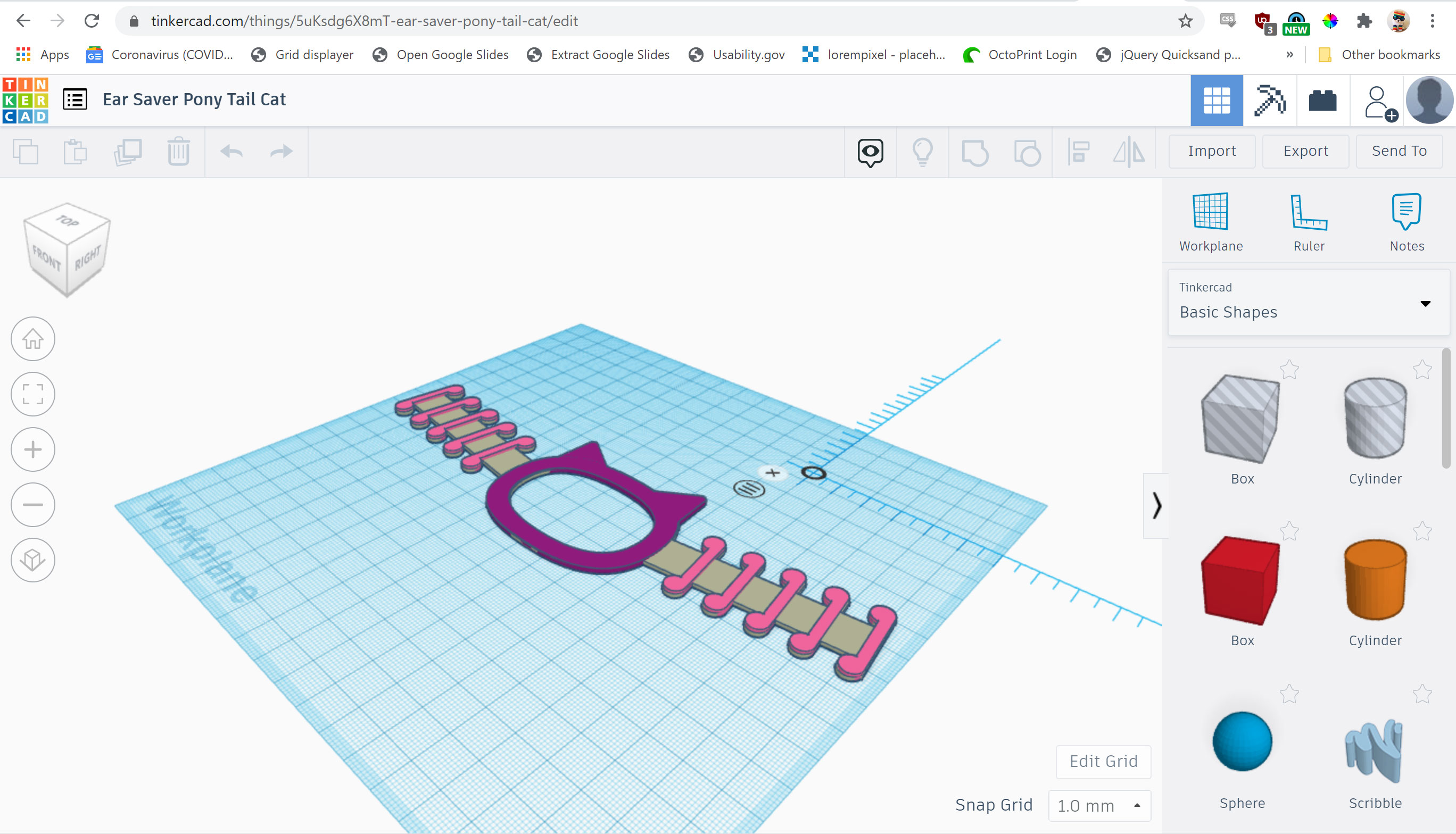Click the comment/annotation bubble icon
This screenshot has width=1456, height=834.
pos(870,151)
